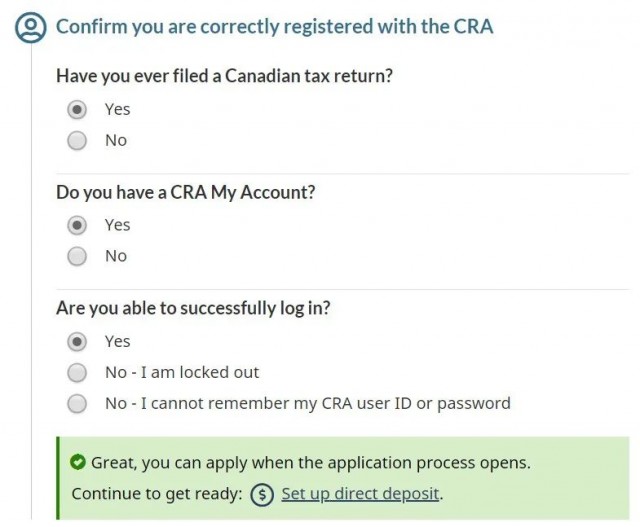Select No for filed a Canadian tax return
The width and height of the screenshot is (640, 527).
coord(77,140)
